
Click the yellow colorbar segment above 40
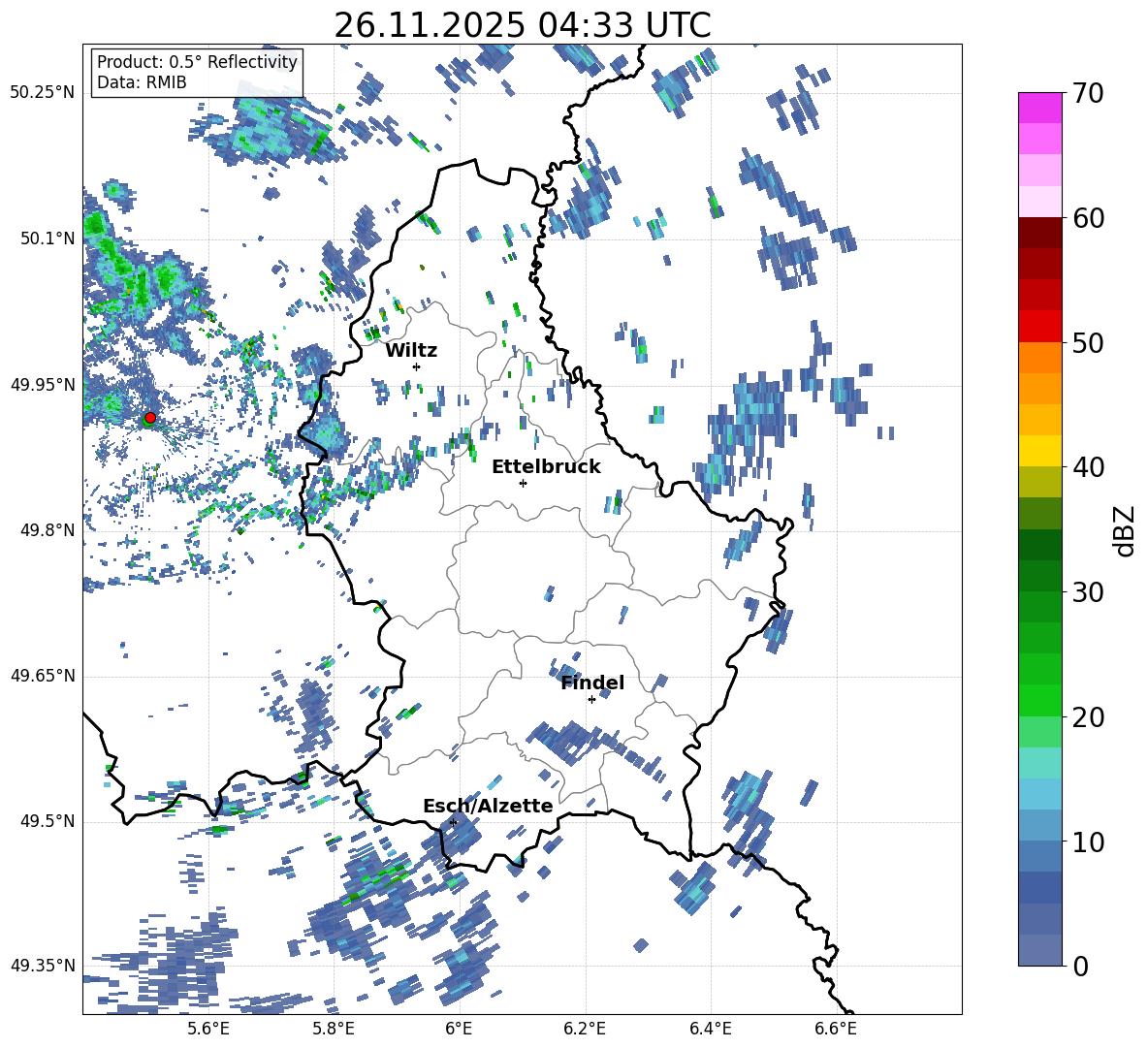tap(1039, 451)
